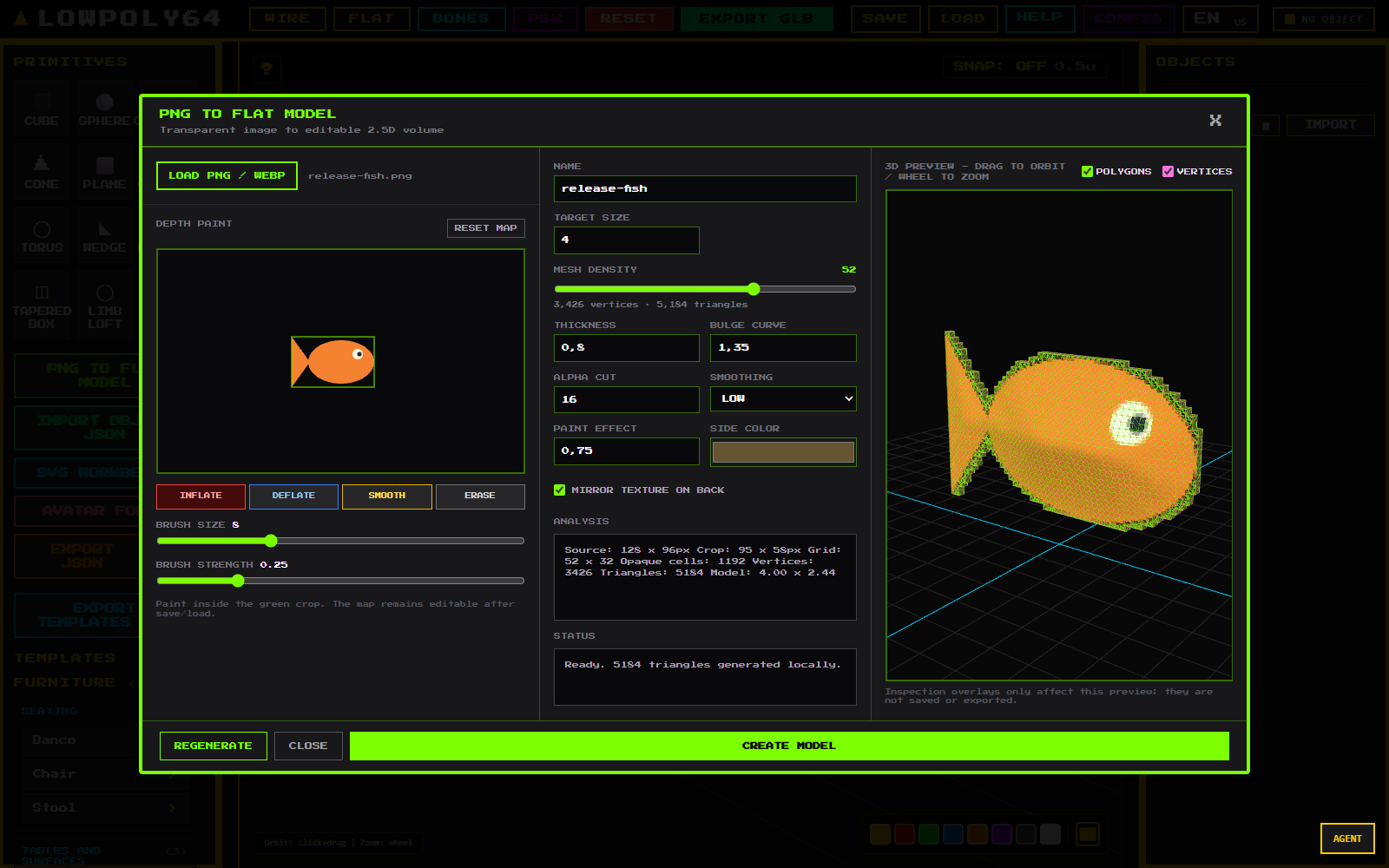Viewport: 1389px width, 868px height.
Task: Click the Create Model button
Action: pyautogui.click(x=789, y=746)
